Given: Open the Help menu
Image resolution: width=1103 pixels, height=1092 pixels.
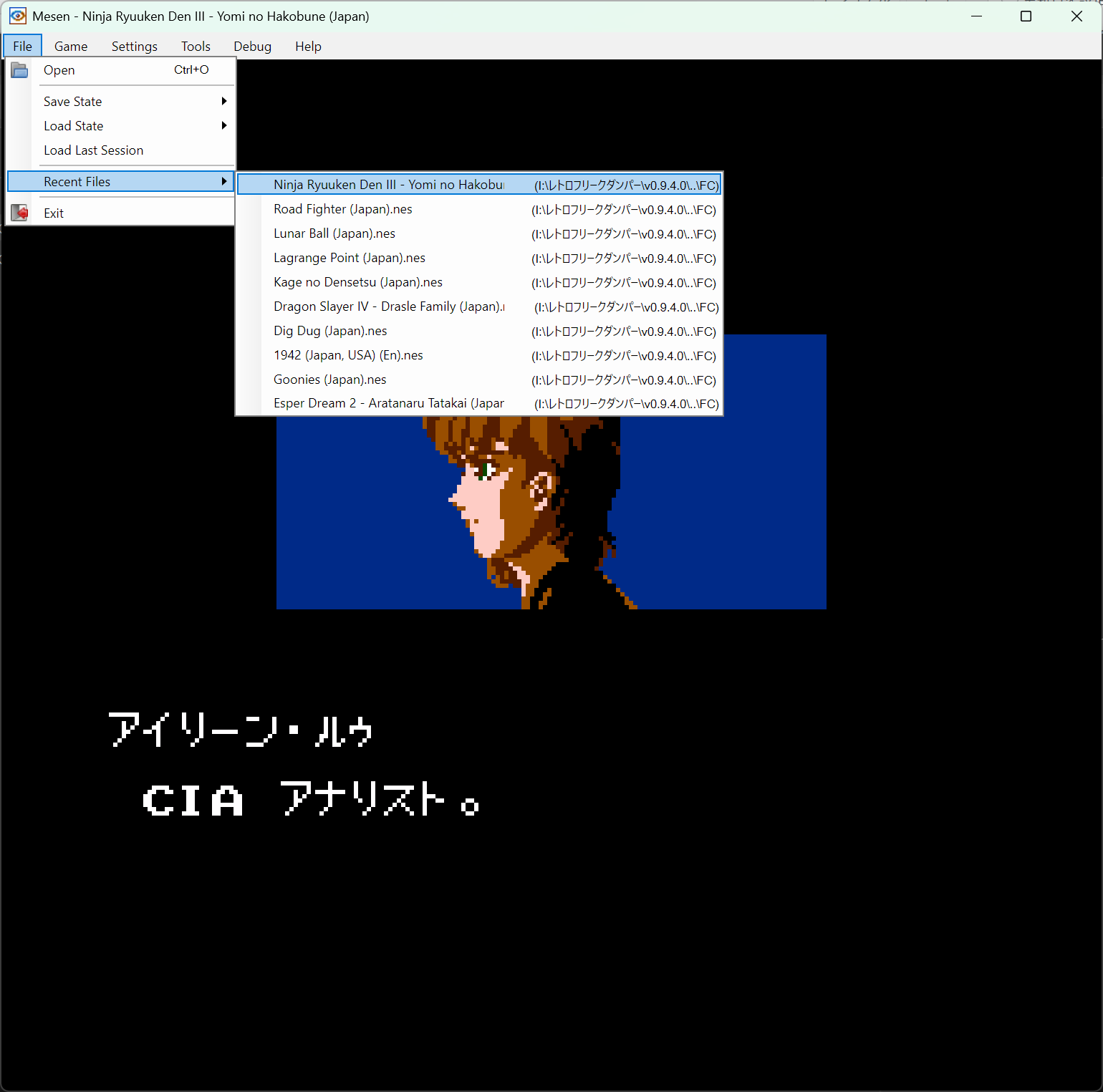Looking at the screenshot, I should (308, 47).
